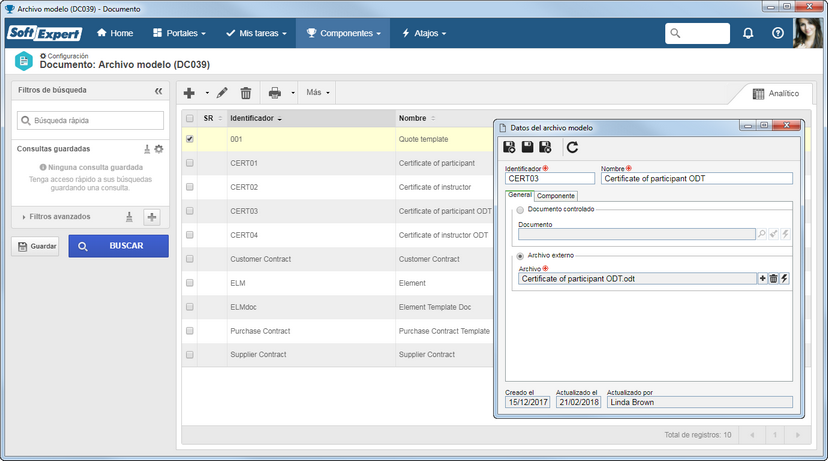Select Documento controlado radio button

coord(520,210)
